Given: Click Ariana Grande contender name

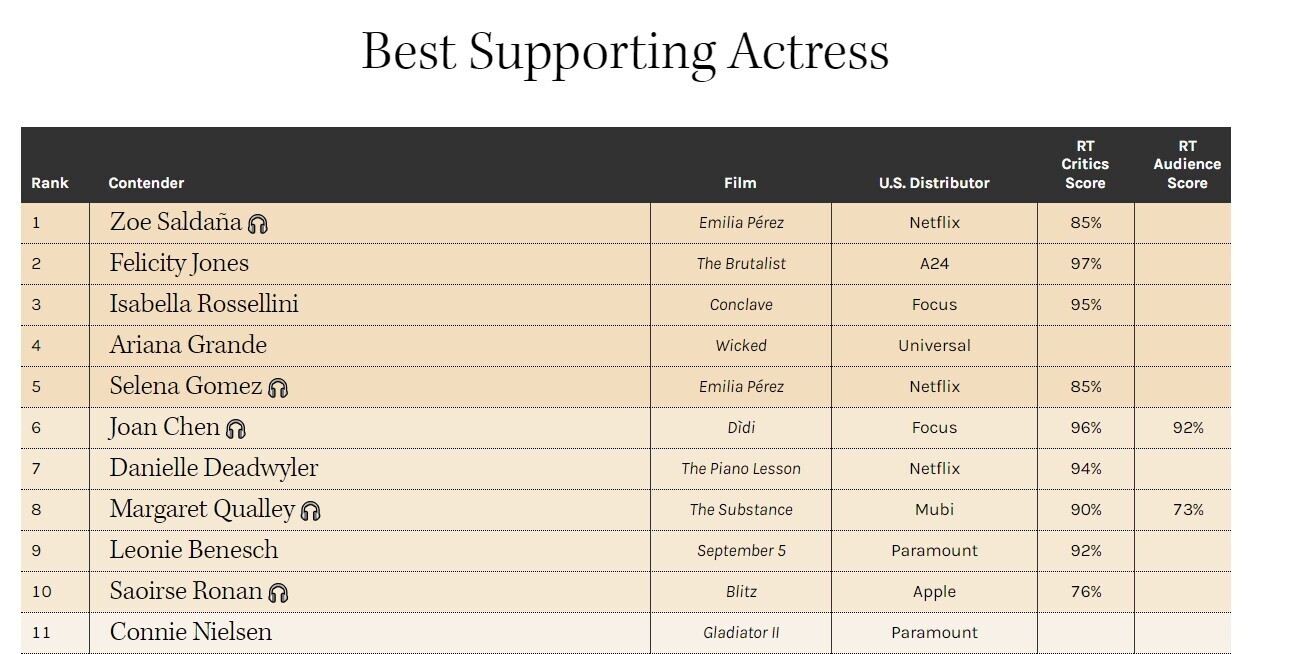Looking at the screenshot, I should (x=188, y=345).
